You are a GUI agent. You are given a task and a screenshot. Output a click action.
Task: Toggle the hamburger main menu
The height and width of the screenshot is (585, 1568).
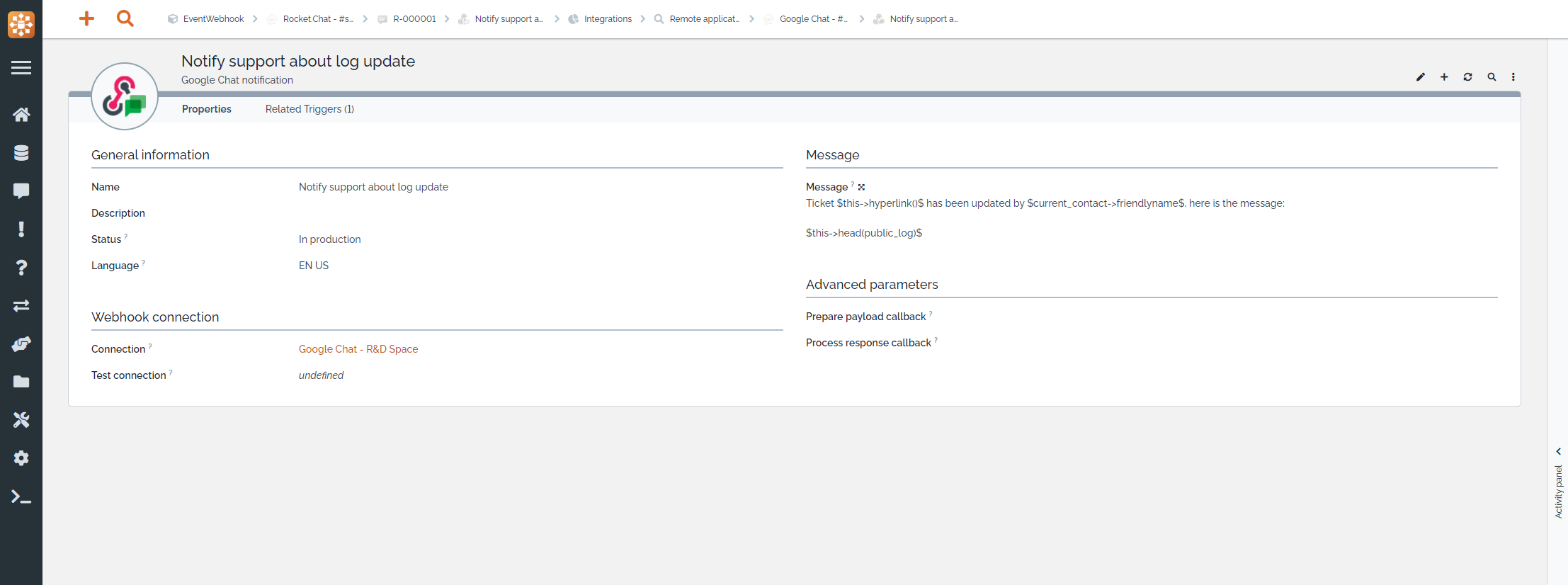click(21, 68)
